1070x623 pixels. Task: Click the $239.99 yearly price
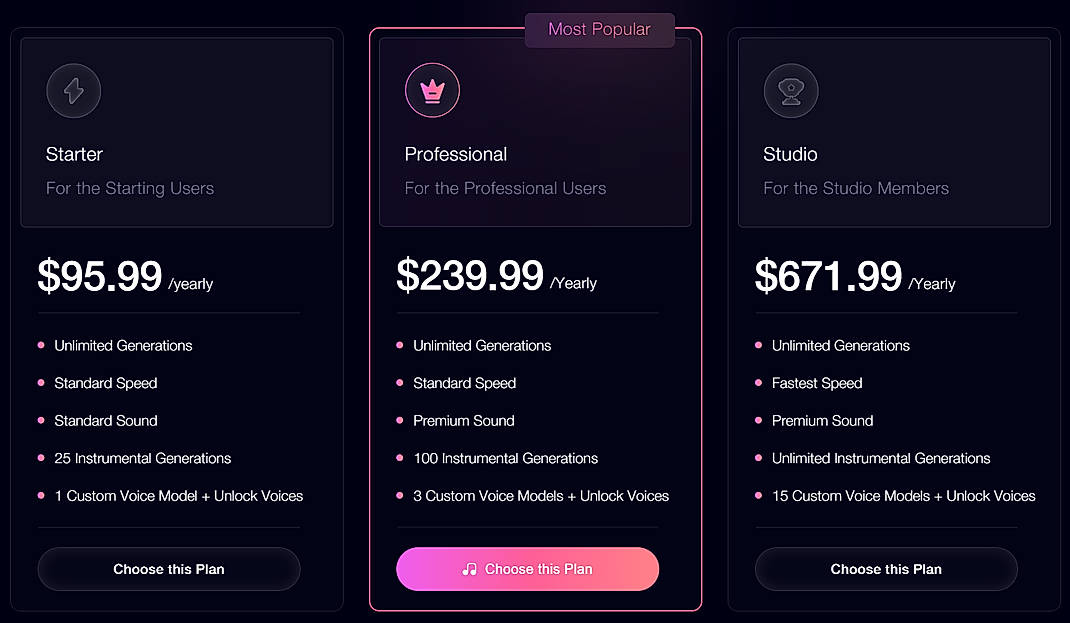(471, 277)
